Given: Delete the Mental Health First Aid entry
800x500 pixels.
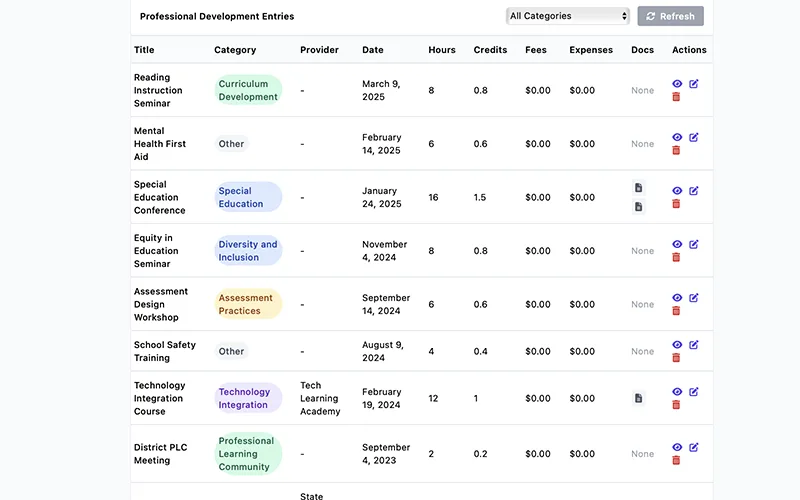Looking at the screenshot, I should point(676,151).
